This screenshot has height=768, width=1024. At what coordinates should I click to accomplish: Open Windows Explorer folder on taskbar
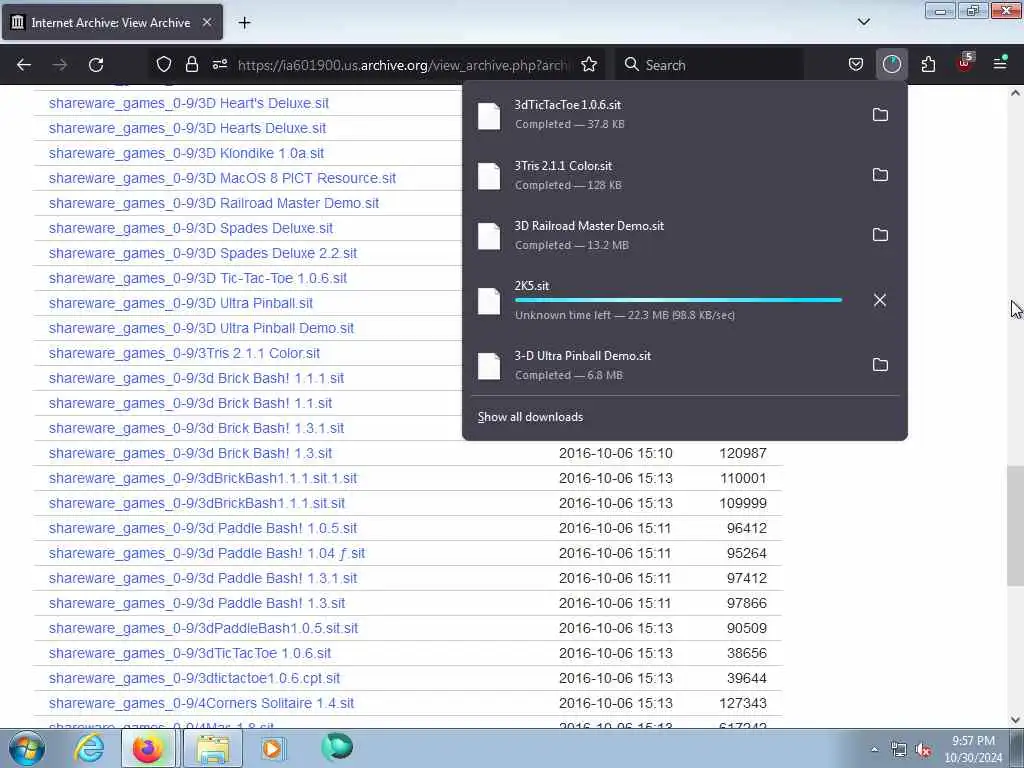pos(212,748)
